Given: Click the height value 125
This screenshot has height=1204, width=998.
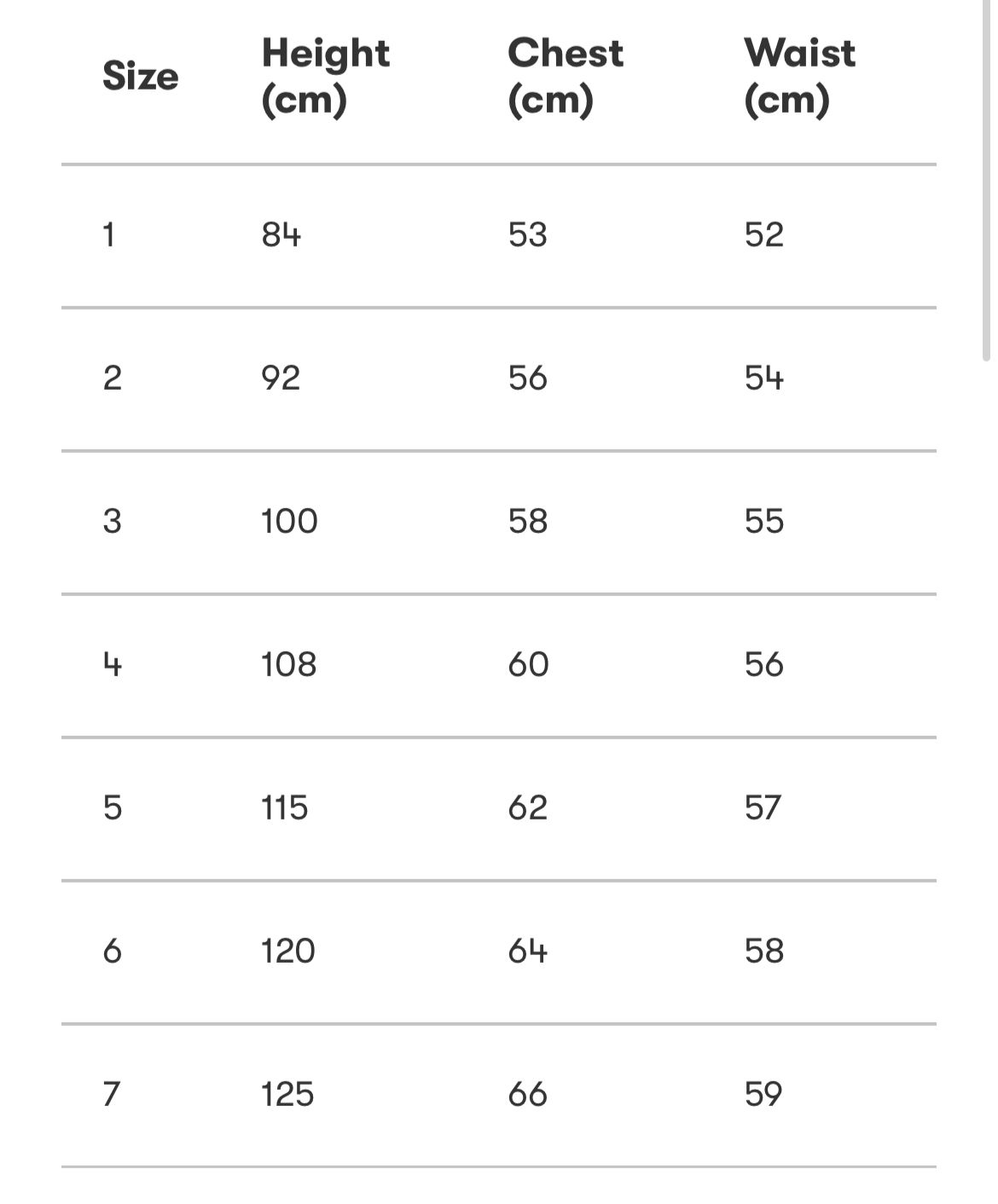Looking at the screenshot, I should coord(287,1094).
